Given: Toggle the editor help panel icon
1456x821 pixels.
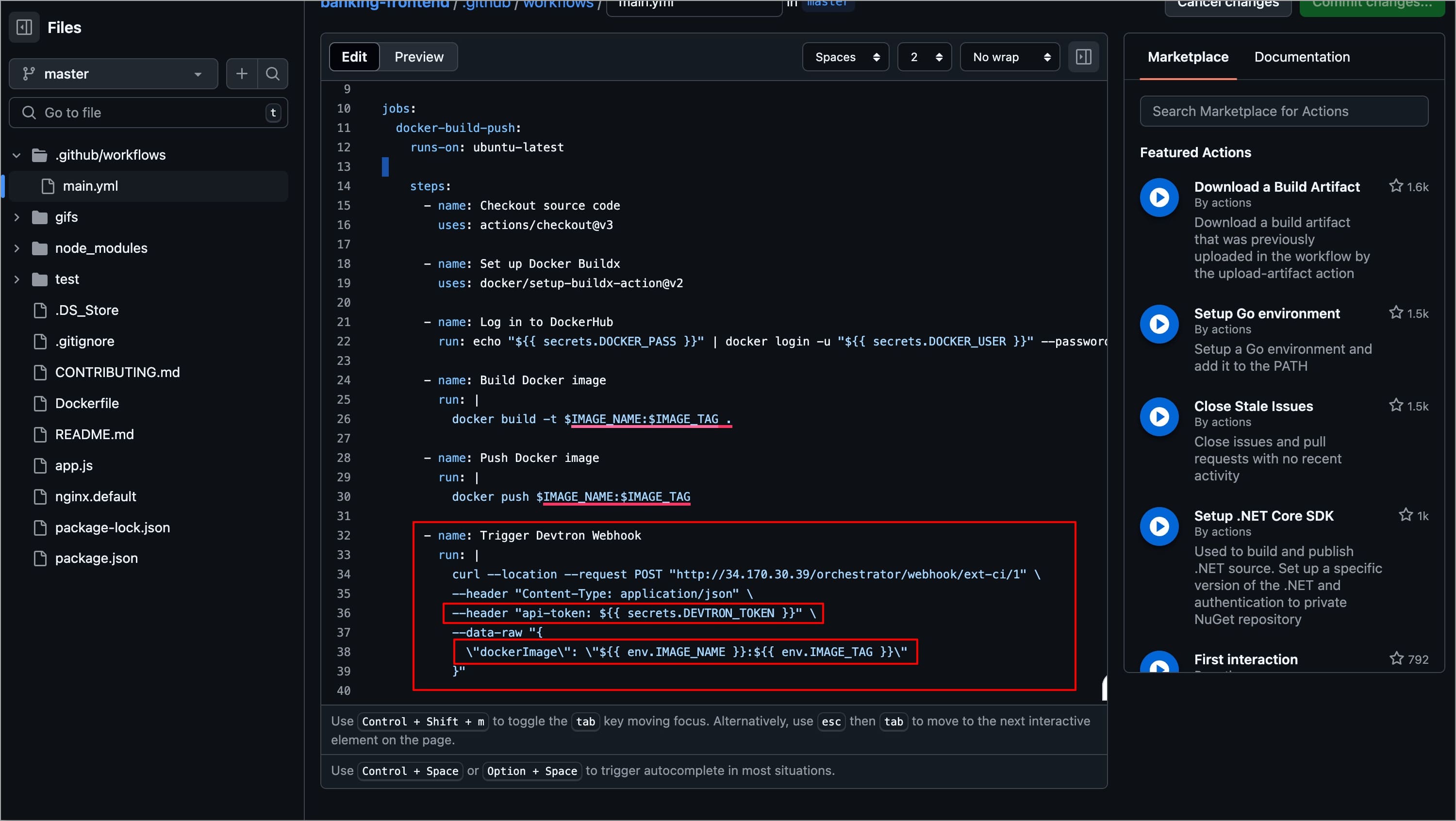Looking at the screenshot, I should point(1083,56).
